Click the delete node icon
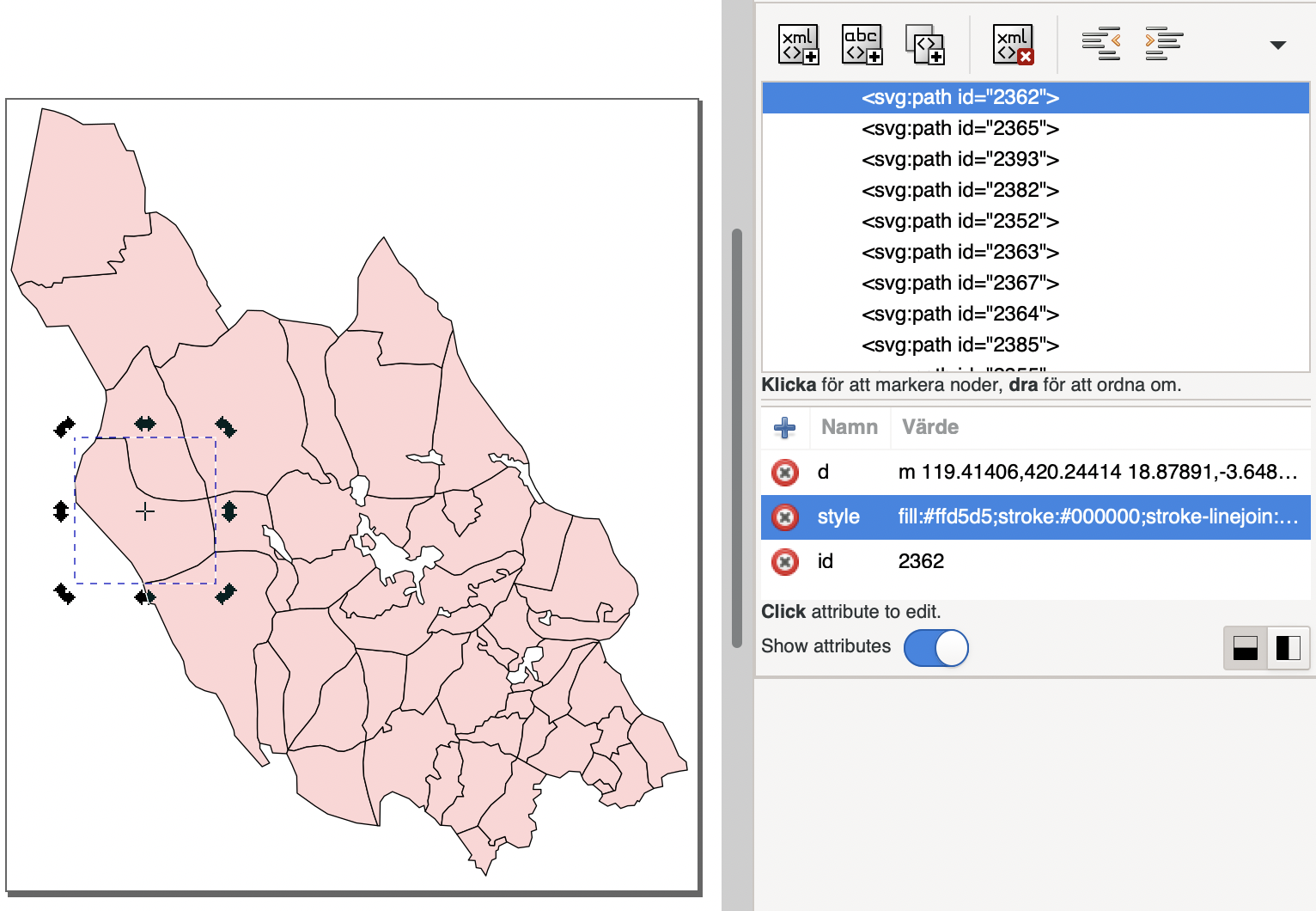This screenshot has width=1316, height=911. [1014, 44]
